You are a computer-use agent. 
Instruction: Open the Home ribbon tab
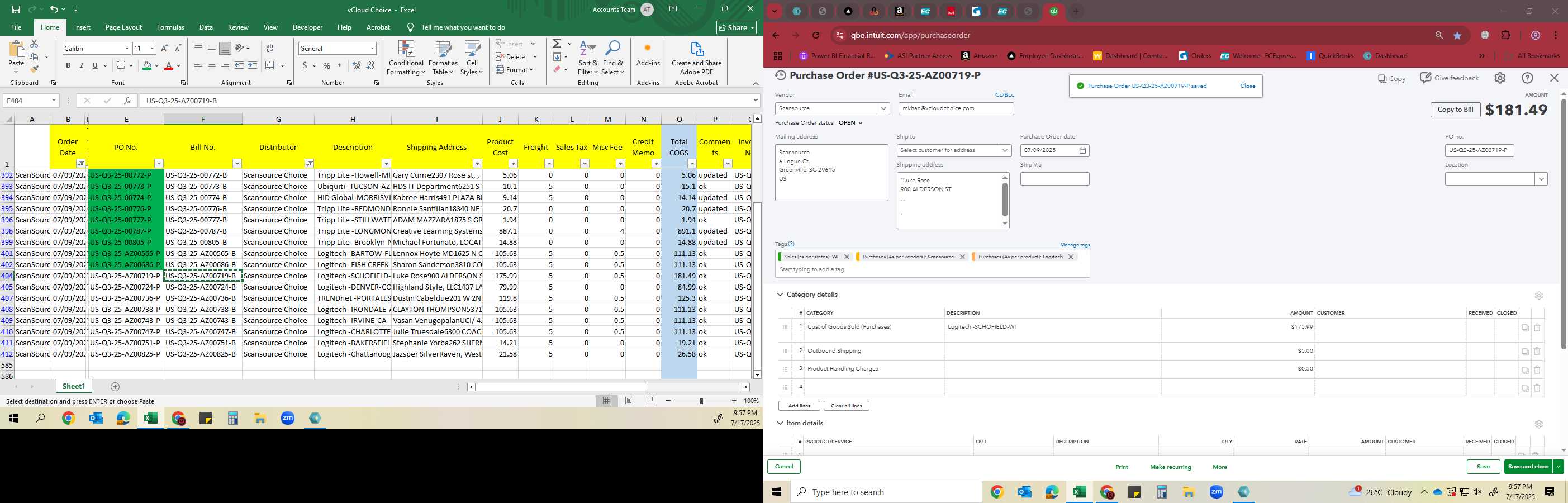pos(50,27)
